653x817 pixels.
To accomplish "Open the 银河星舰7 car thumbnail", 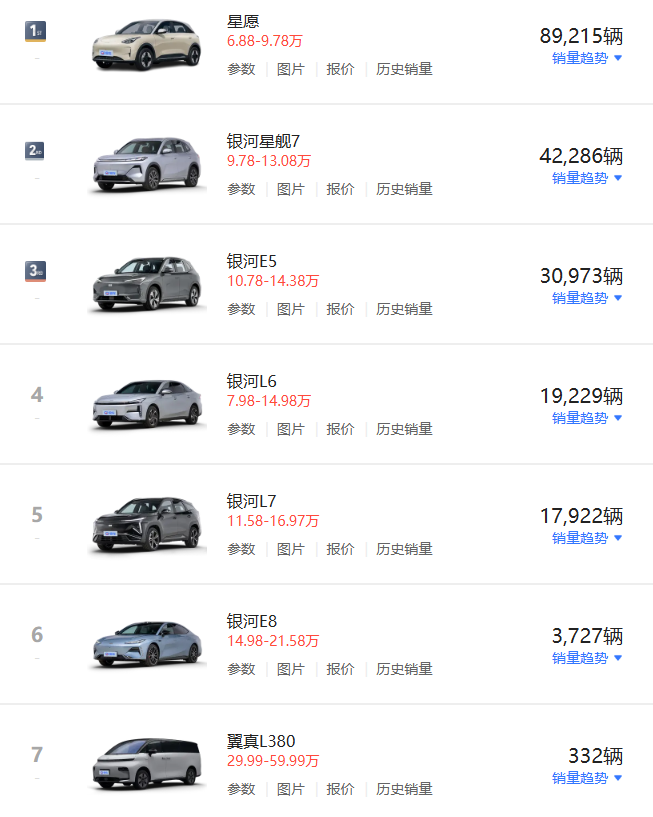I will coord(147,164).
